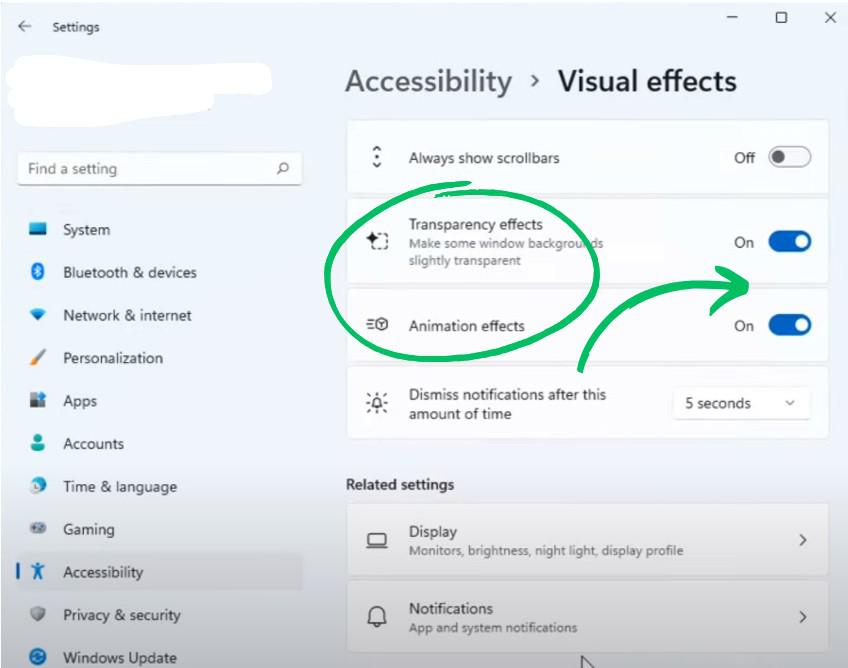Open the notification dismiss time dropdown
The image size is (848, 668).
[x=741, y=403]
